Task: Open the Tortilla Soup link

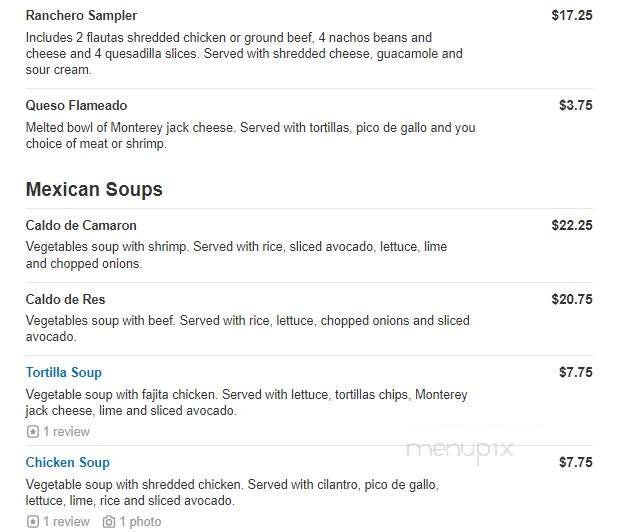Action: [x=63, y=373]
